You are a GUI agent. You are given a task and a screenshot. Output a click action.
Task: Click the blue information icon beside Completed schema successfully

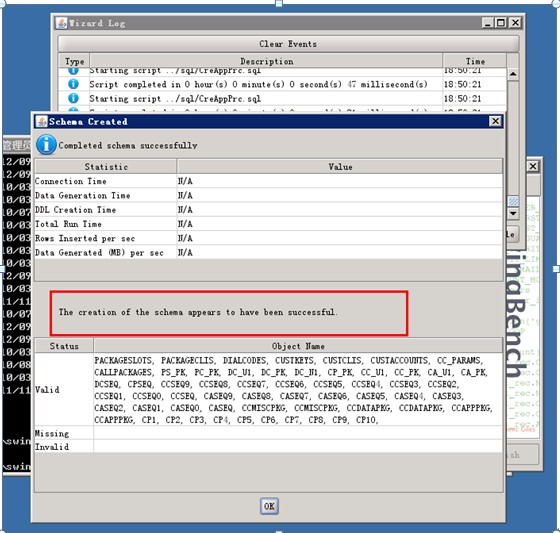pyautogui.click(x=46, y=145)
